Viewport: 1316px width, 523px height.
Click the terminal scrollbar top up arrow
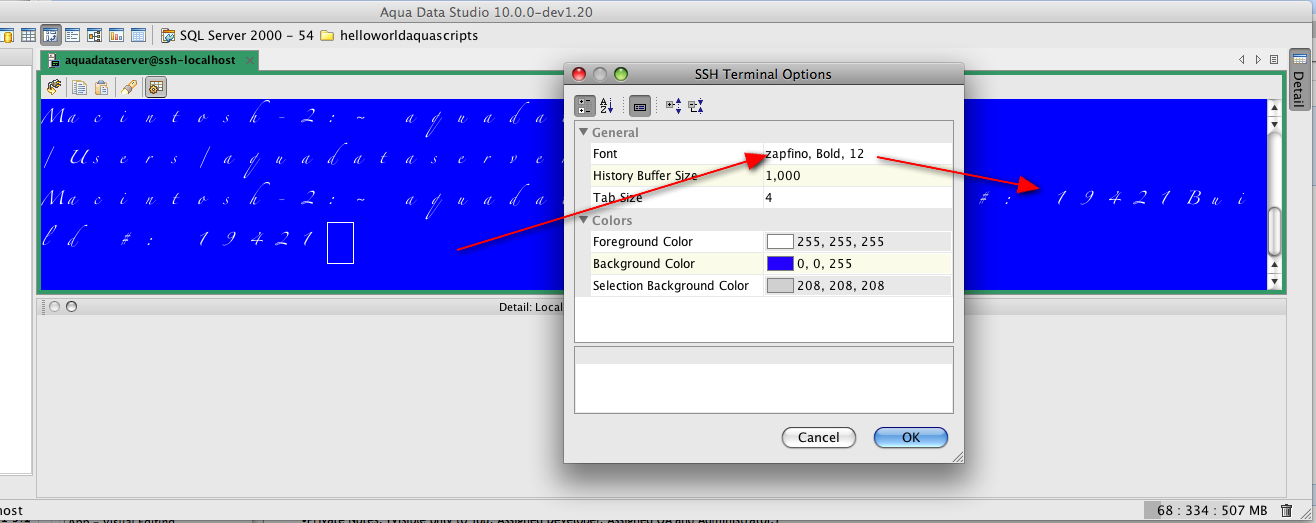point(1274,107)
